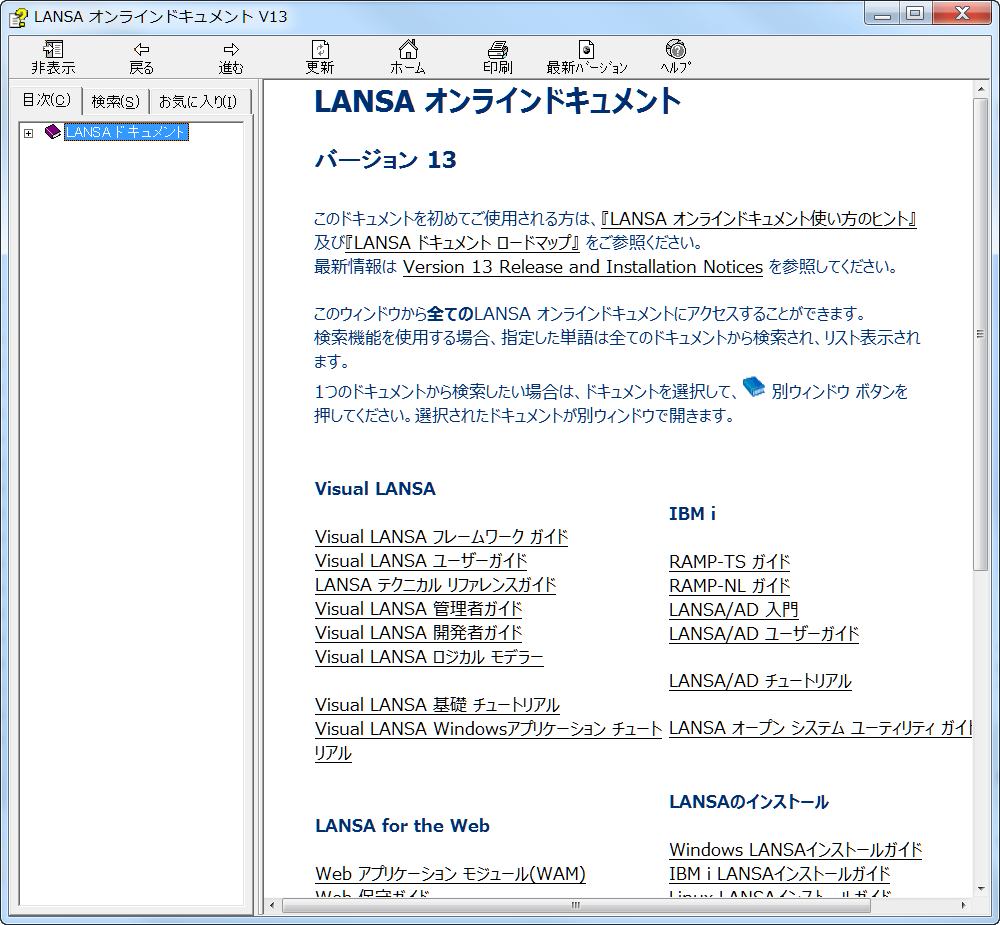The height and width of the screenshot is (925, 1000).
Task: Click the LANSA help icon in title bar
Action: tap(18, 17)
